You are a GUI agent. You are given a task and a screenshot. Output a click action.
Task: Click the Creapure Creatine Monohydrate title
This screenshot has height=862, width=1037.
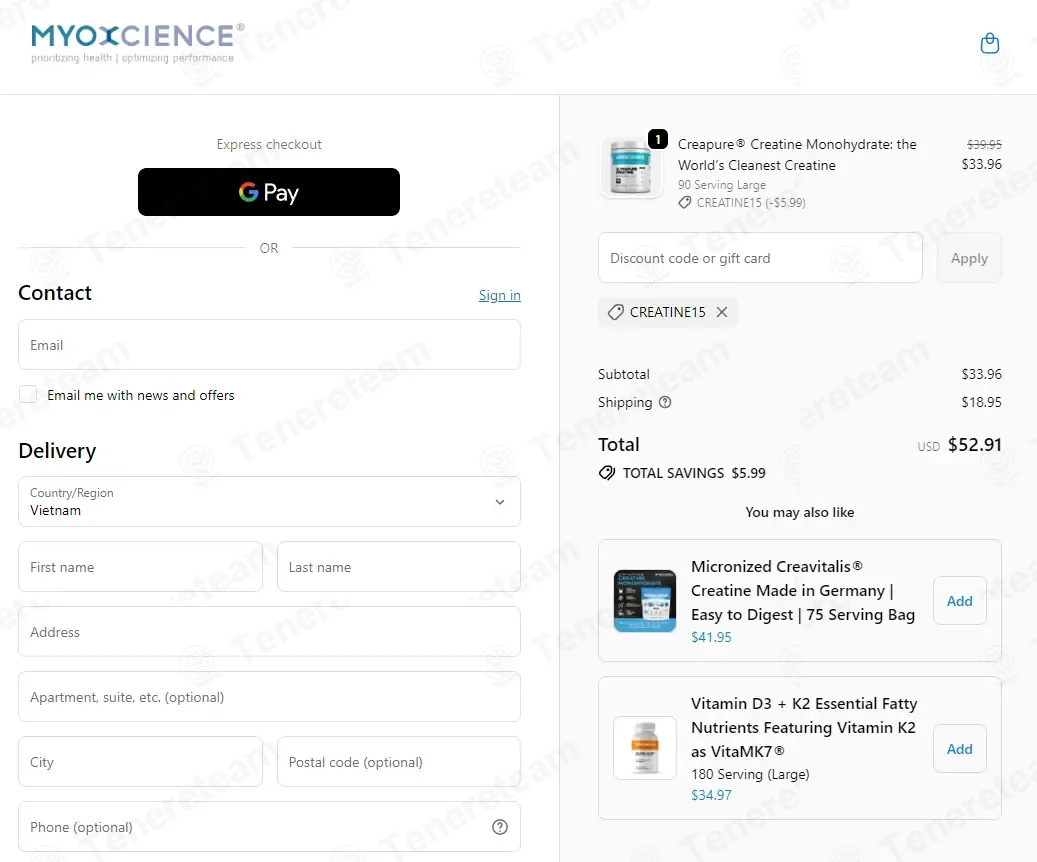[797, 154]
